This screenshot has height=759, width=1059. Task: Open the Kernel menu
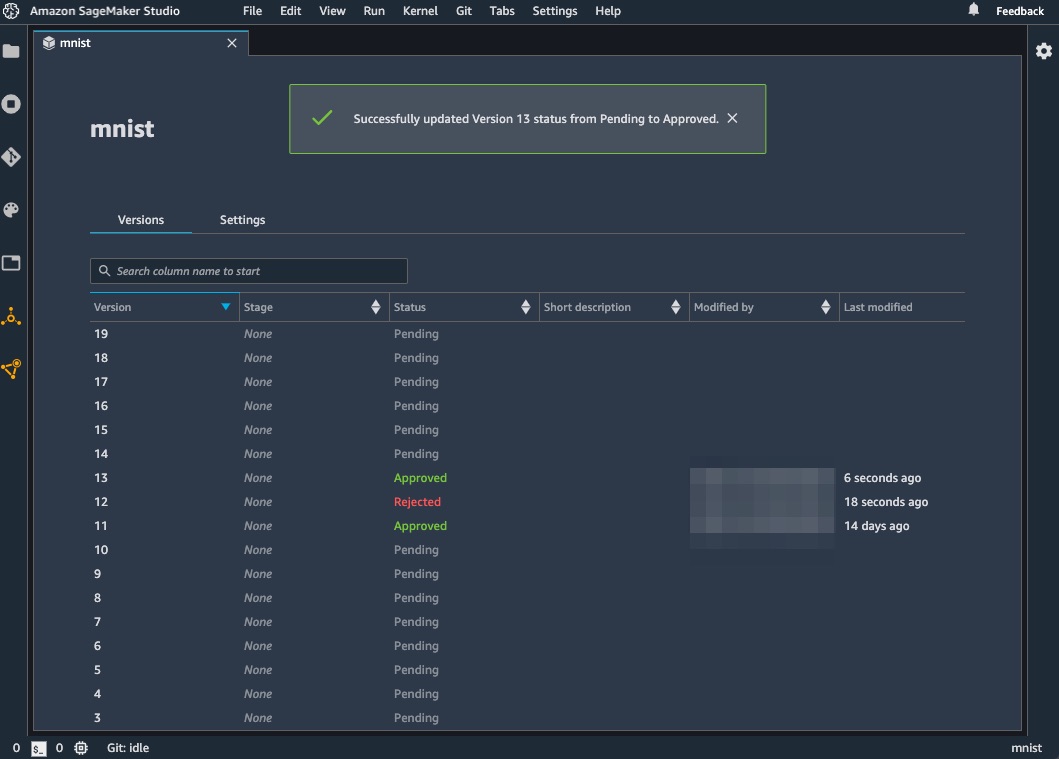[420, 11]
